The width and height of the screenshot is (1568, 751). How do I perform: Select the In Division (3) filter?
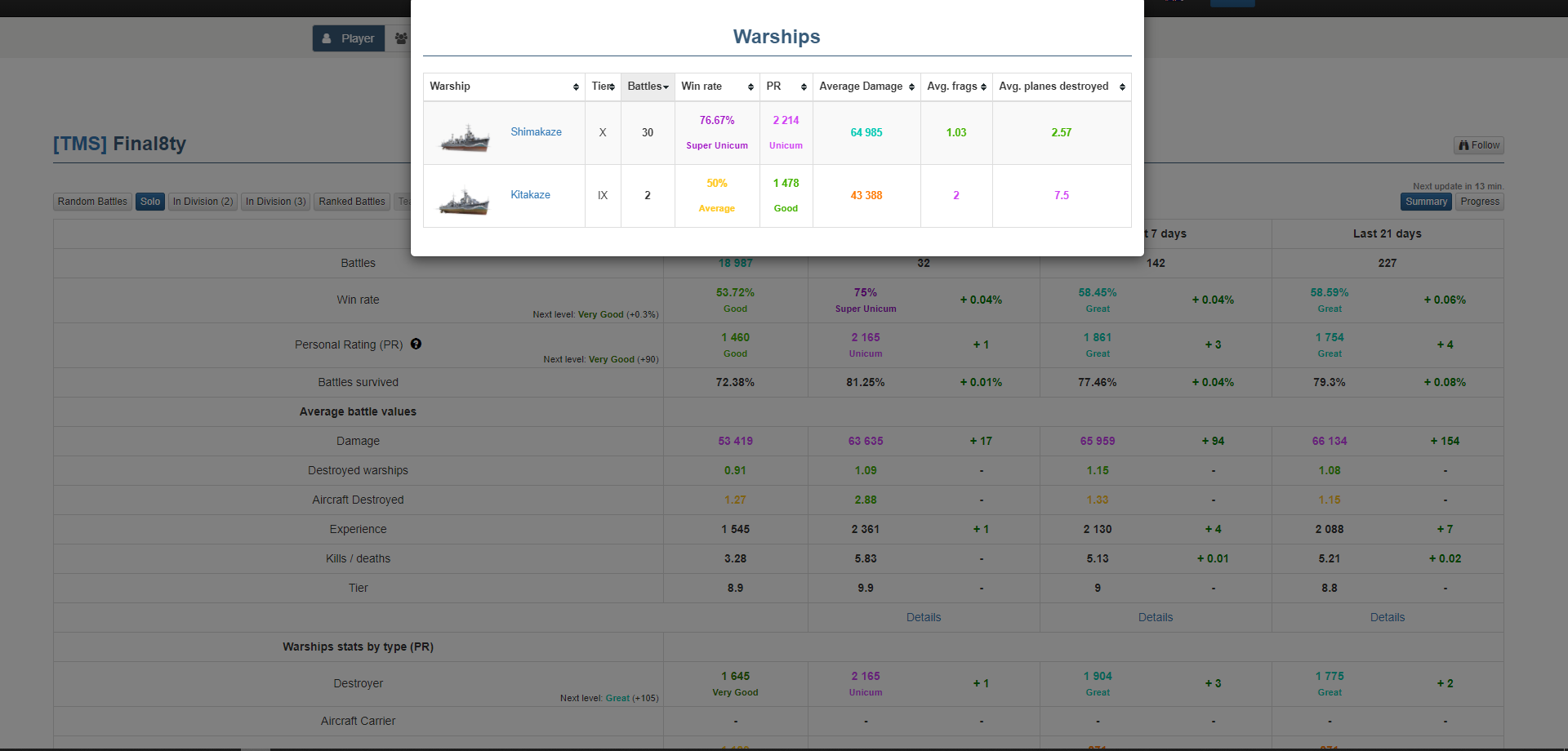(275, 202)
